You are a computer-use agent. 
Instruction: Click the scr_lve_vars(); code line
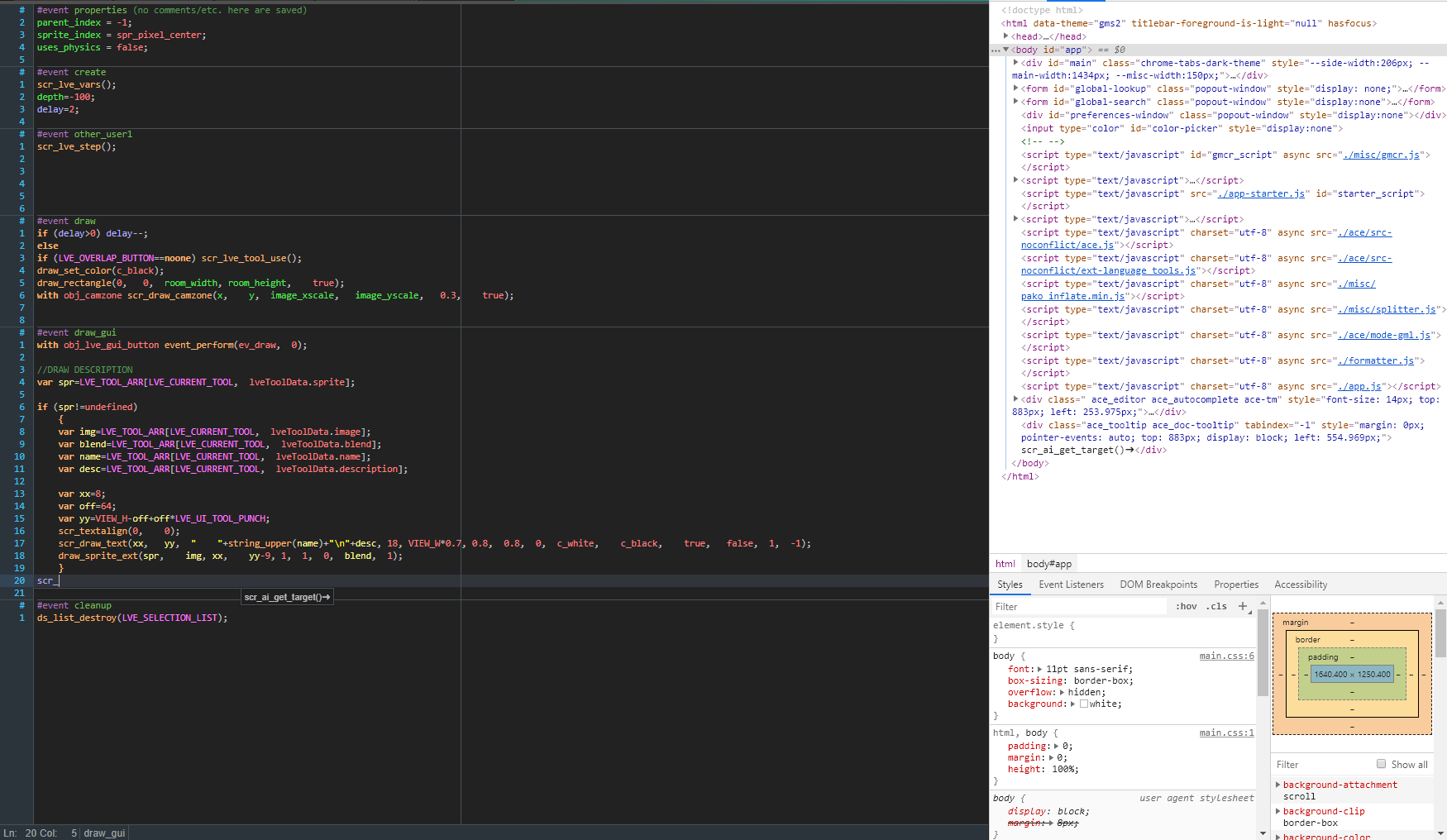pos(76,84)
